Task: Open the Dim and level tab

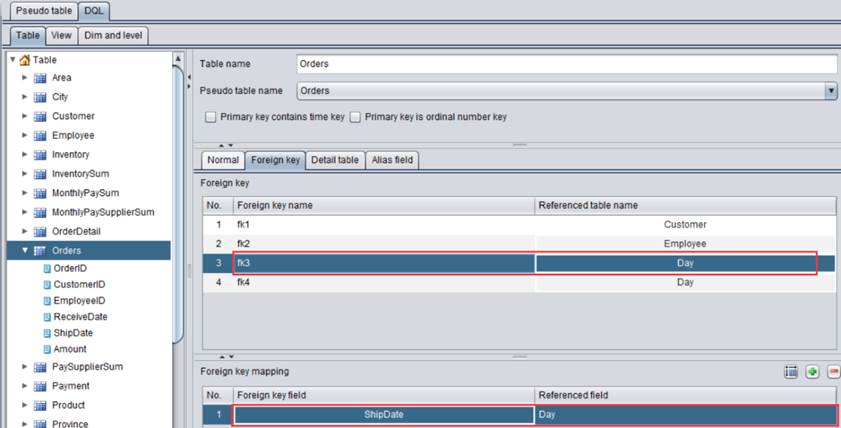Action: (113, 35)
